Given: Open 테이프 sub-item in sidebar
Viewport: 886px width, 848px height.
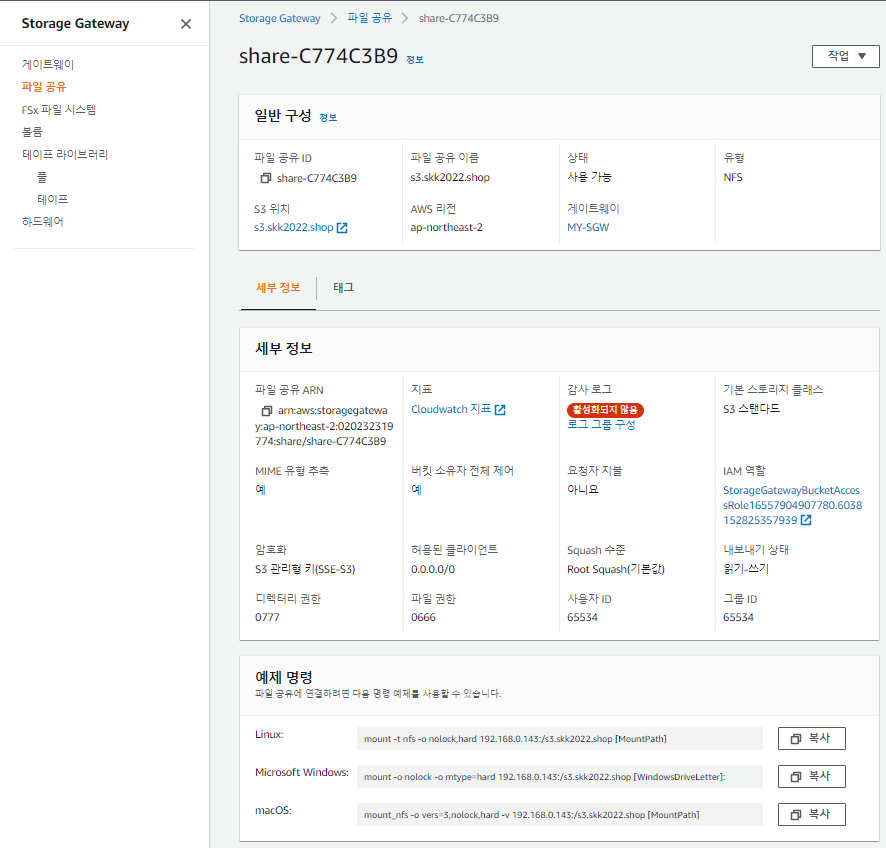Looking at the screenshot, I should (53, 199).
